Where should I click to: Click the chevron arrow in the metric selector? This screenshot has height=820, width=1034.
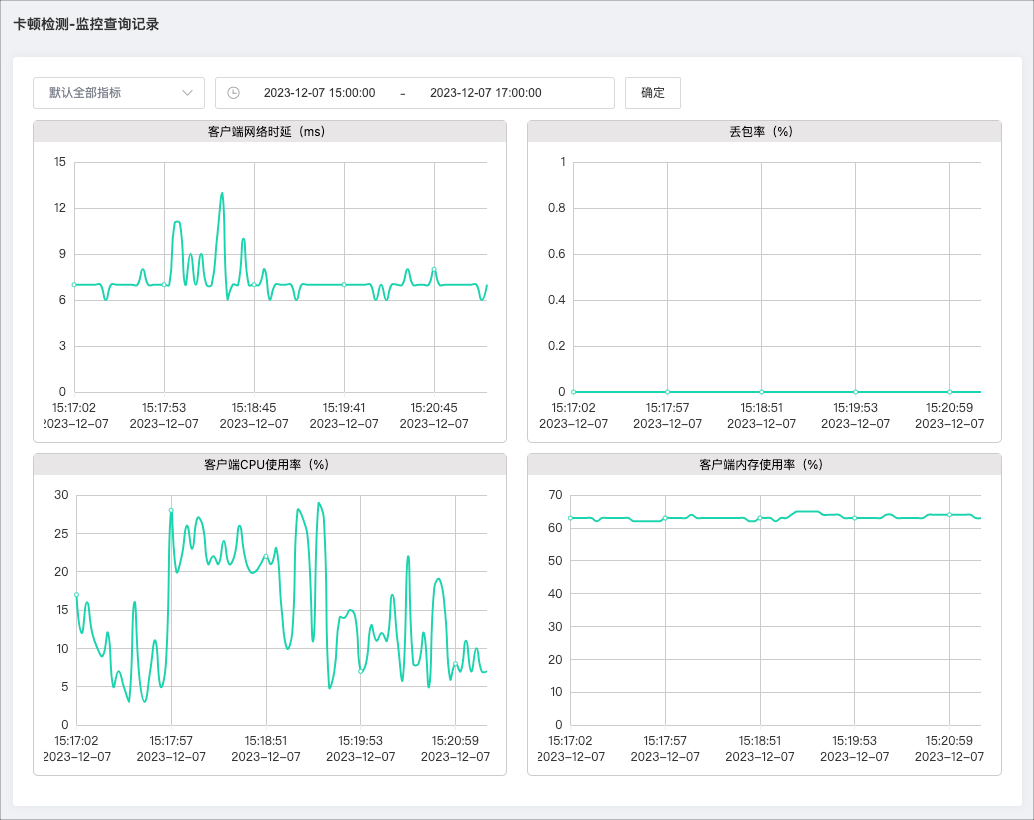pos(187,93)
